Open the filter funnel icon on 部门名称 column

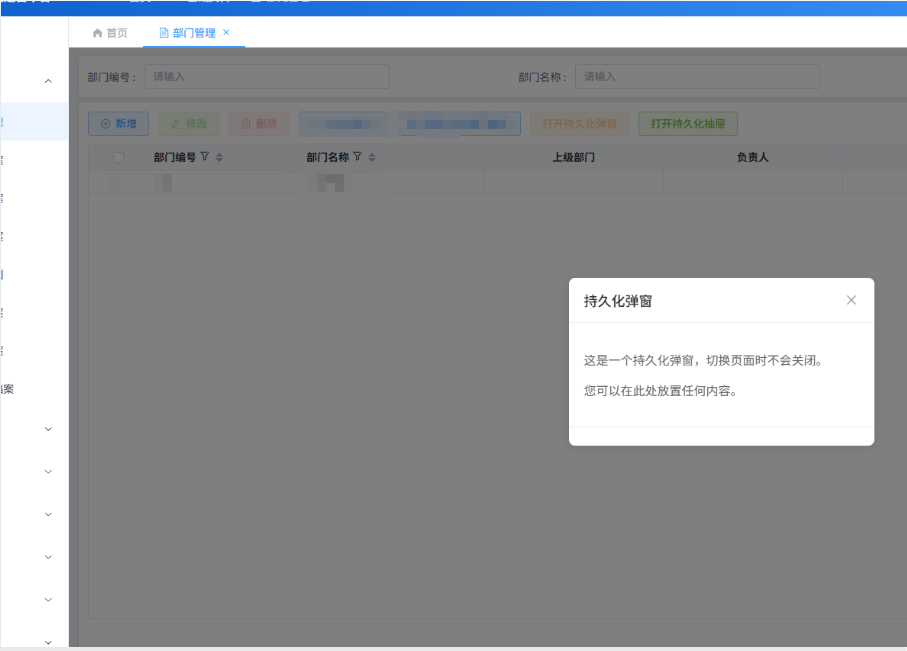(357, 157)
